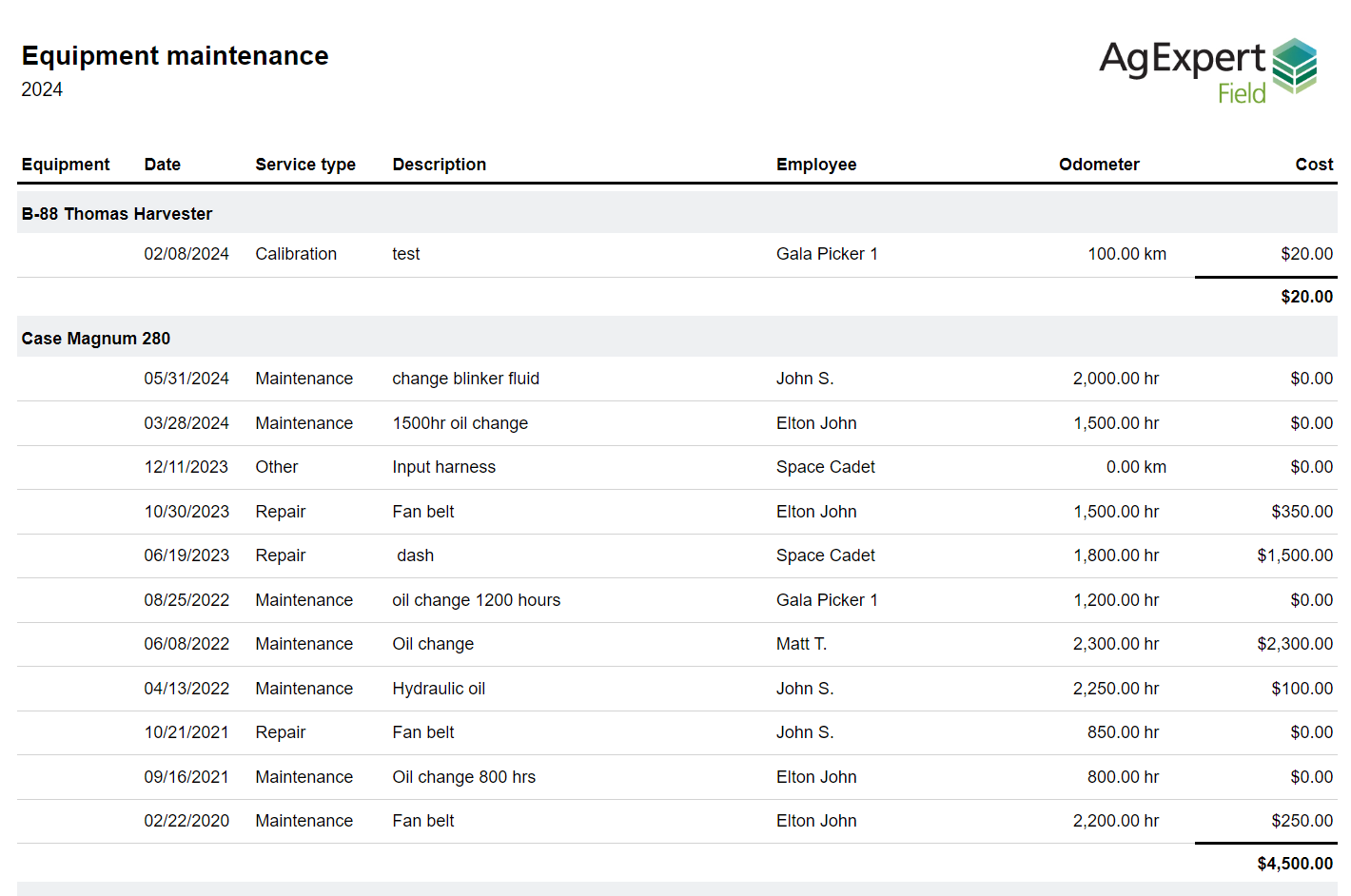Screen dimensions: 1351x896
Task: Select Matt T. in the Employee column
Action: point(801,644)
